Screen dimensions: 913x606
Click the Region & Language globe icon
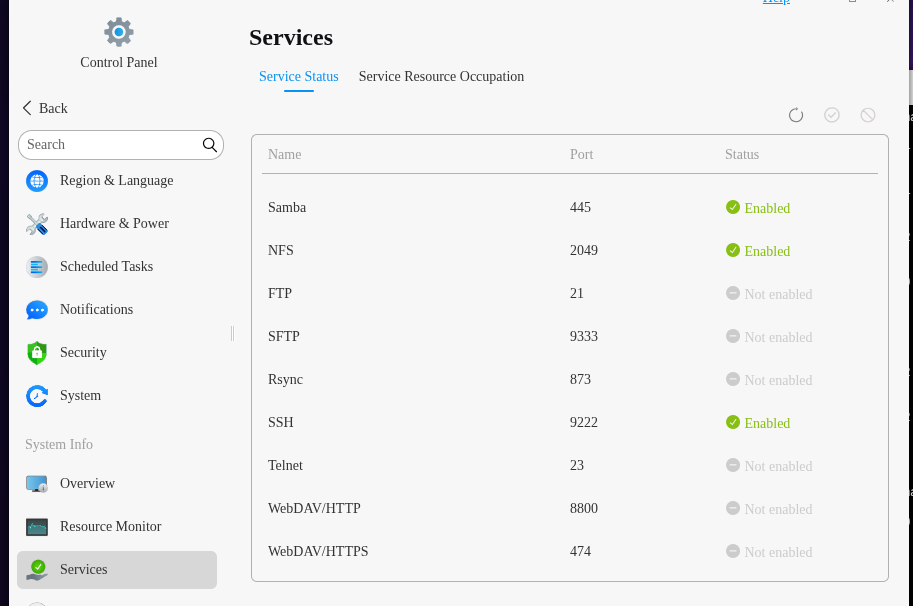[37, 181]
